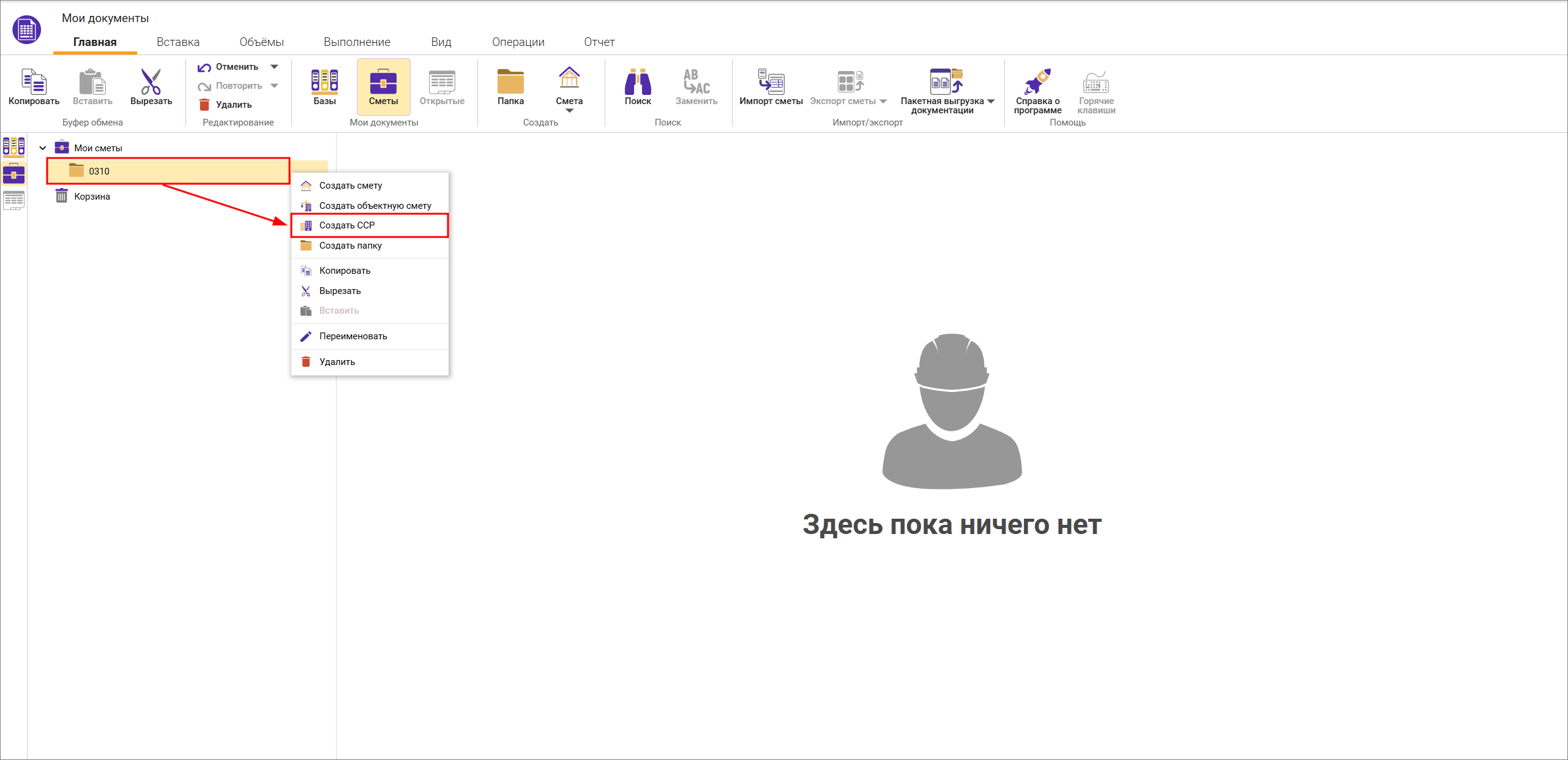Open Пакетная выгрузка документации dropdown
Viewport: 1568px width, 760px height.
pyautogui.click(x=991, y=101)
